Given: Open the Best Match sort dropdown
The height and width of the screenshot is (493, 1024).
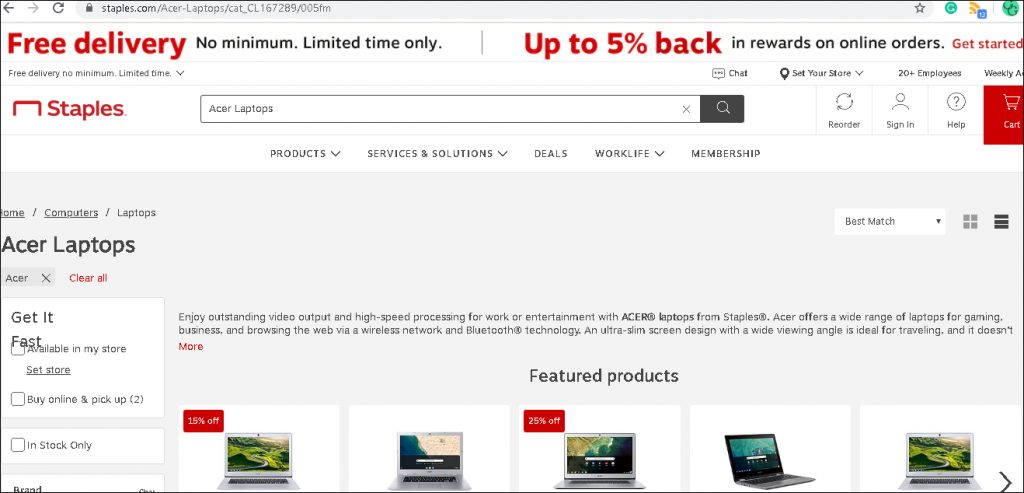Looking at the screenshot, I should (x=889, y=221).
